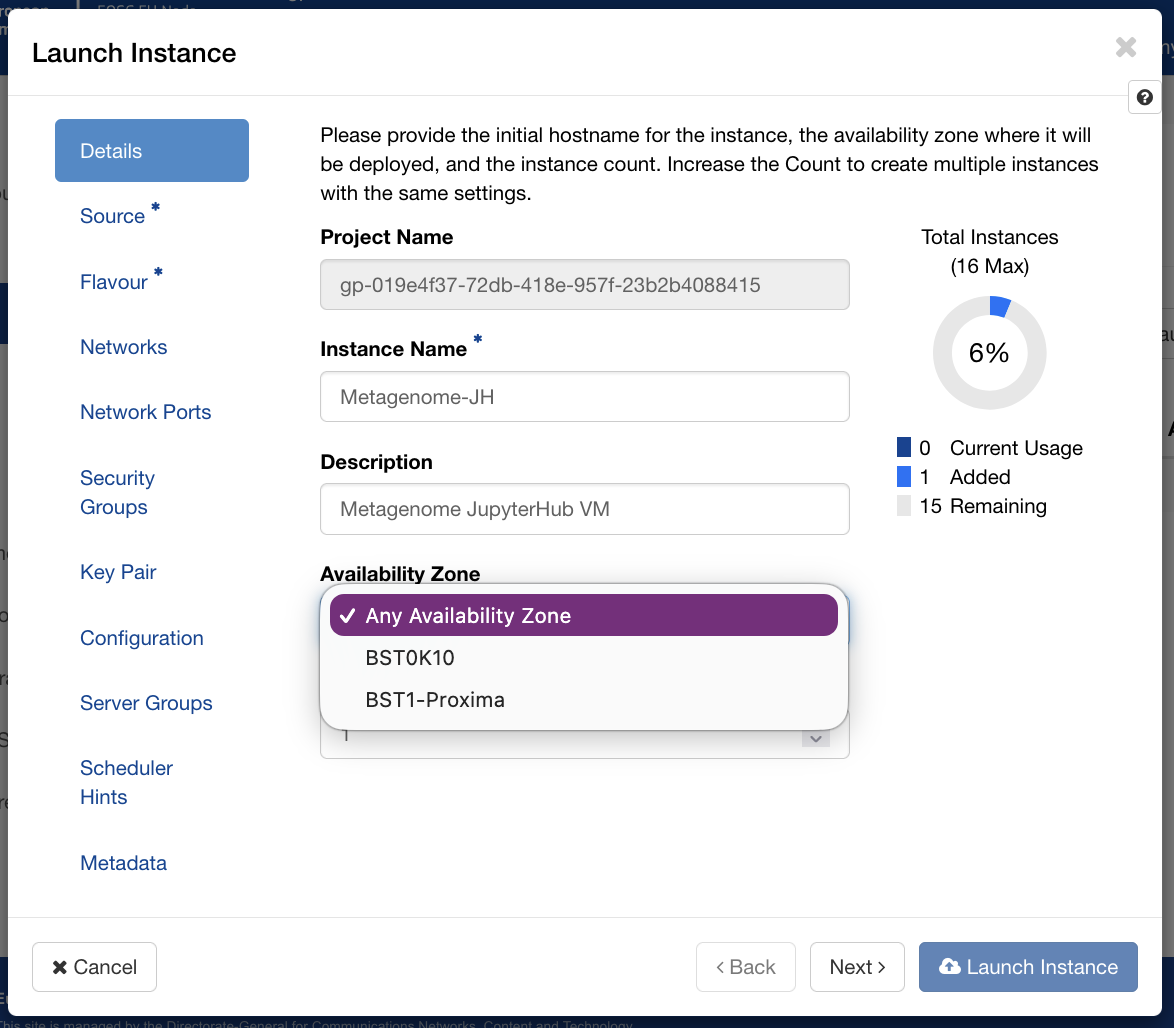Click the Remaining grey legend swatch
Image resolution: width=1174 pixels, height=1028 pixels.
tap(904, 505)
